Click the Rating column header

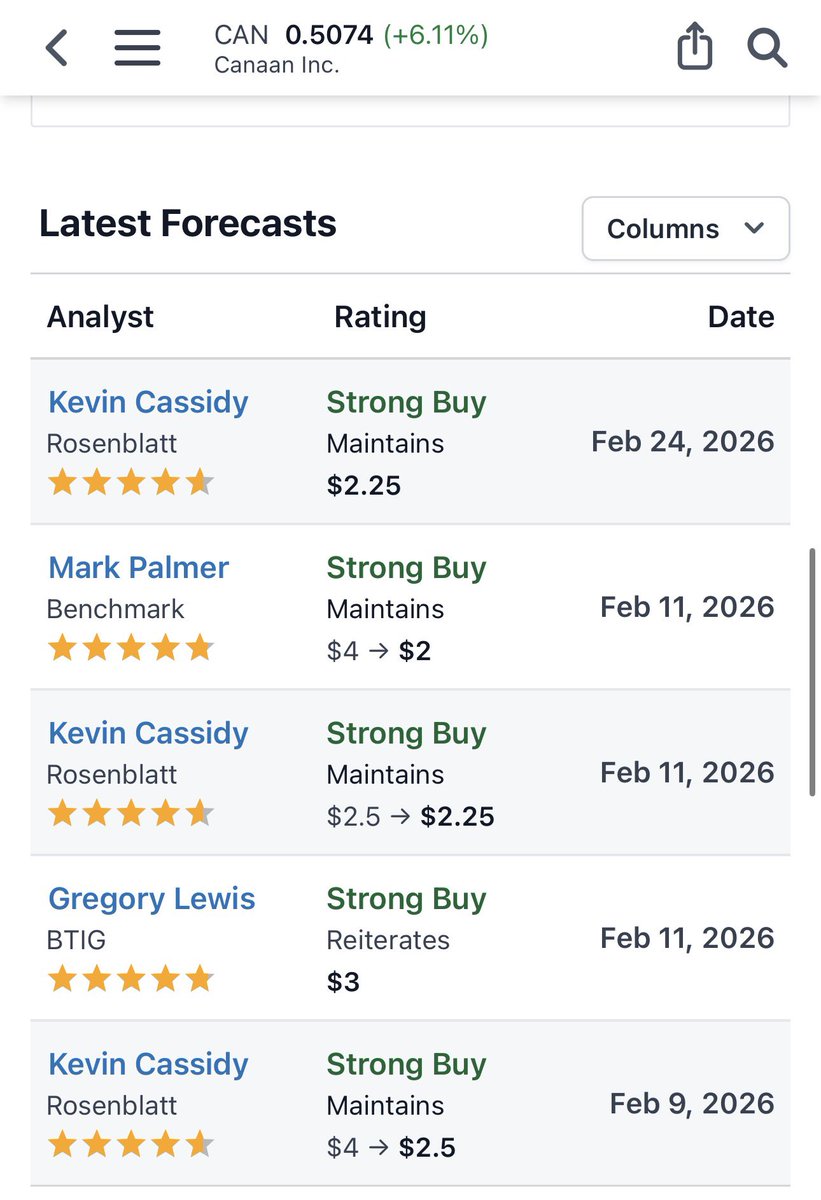pos(380,317)
